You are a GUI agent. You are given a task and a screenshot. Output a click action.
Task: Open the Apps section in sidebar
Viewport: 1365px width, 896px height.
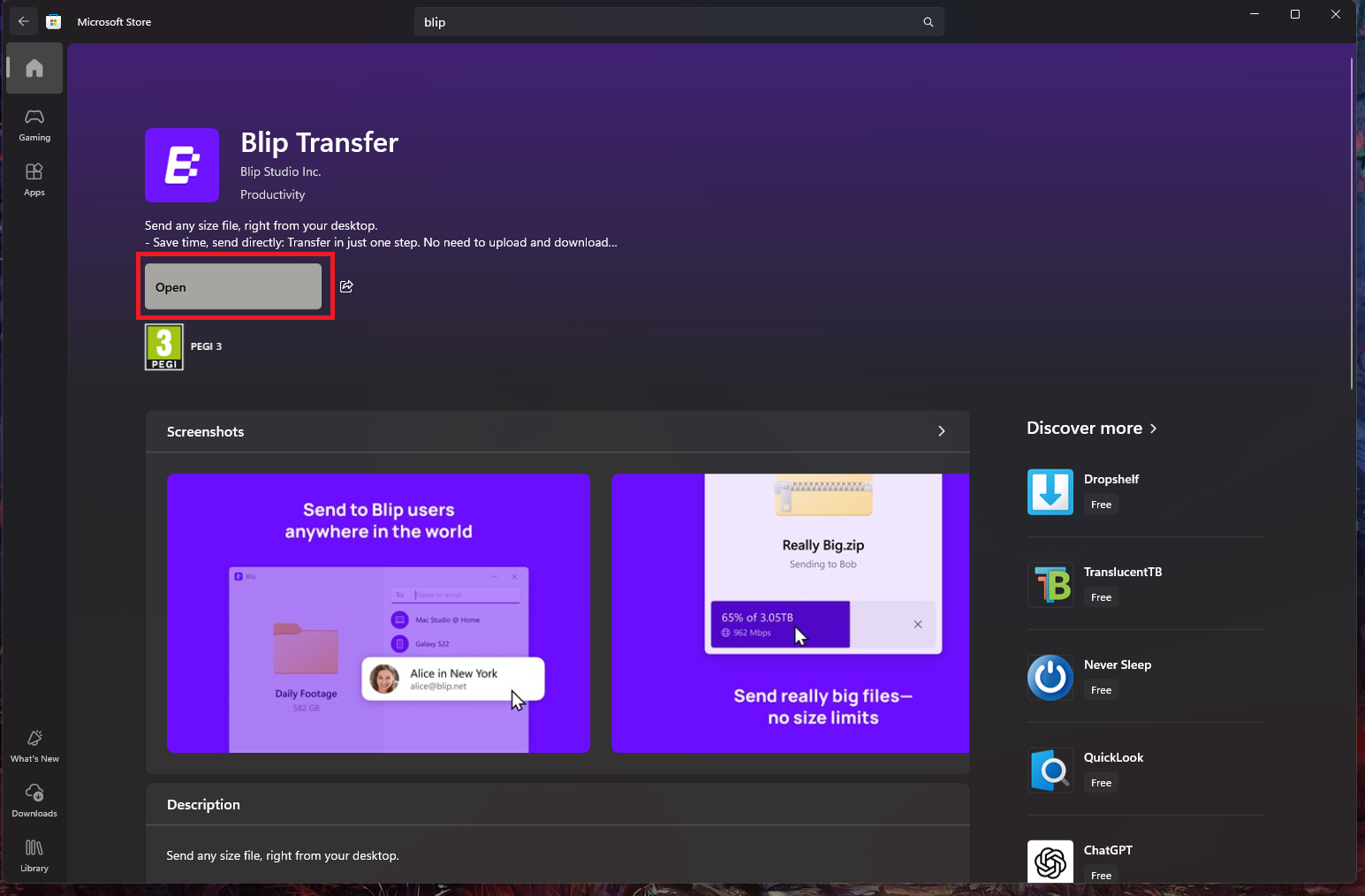point(34,179)
